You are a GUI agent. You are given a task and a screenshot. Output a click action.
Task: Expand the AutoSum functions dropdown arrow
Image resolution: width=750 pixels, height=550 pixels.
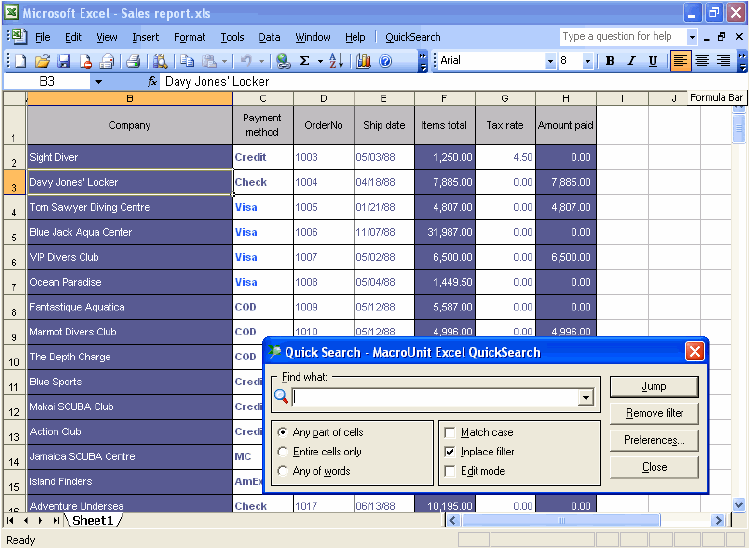(320, 61)
